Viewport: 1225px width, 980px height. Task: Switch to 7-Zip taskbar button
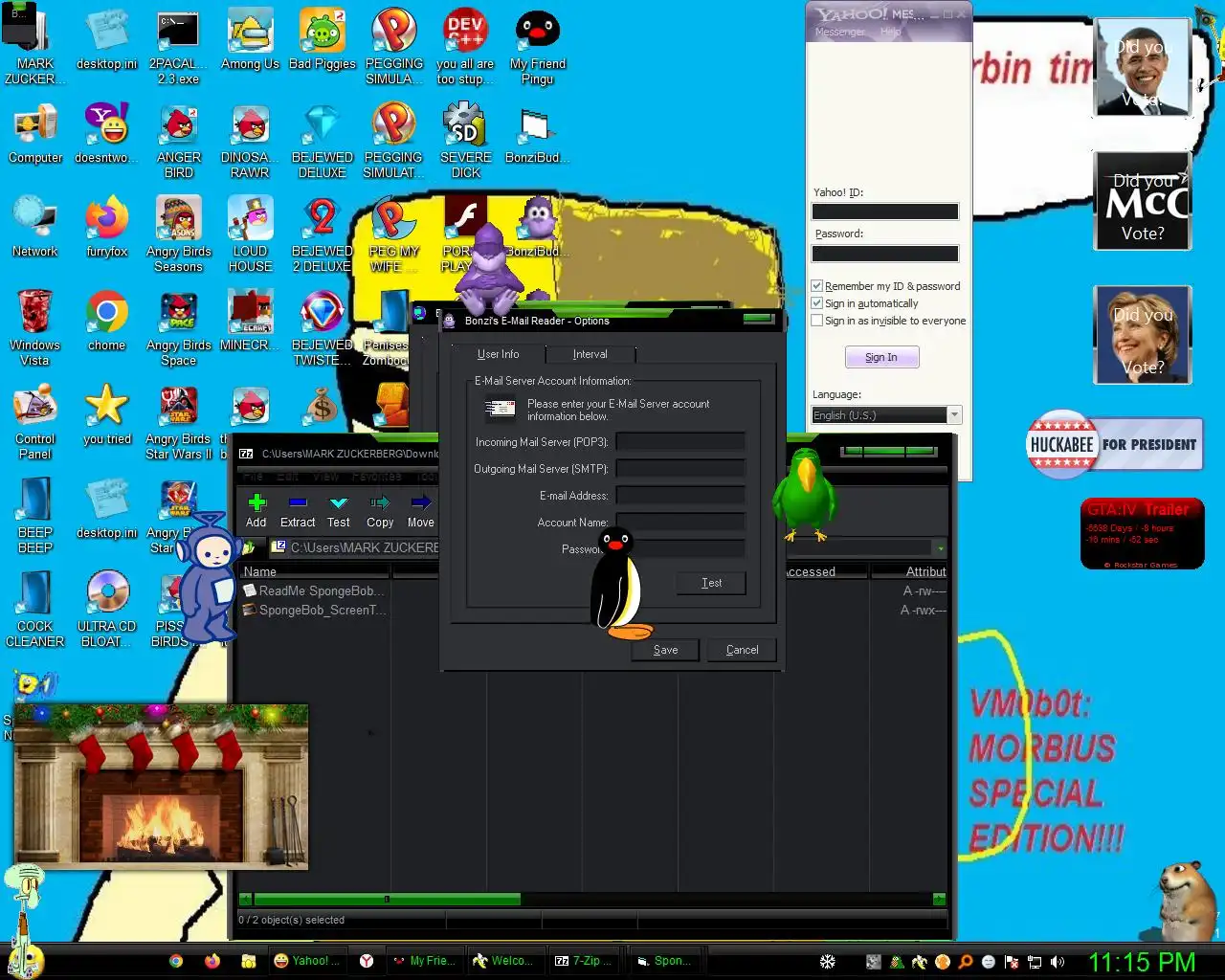pyautogui.click(x=585, y=961)
